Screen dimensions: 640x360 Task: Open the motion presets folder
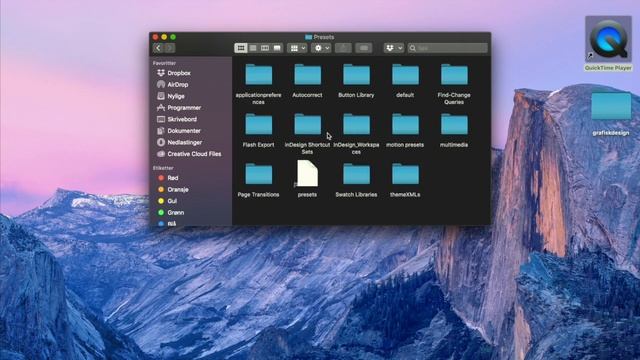[405, 124]
